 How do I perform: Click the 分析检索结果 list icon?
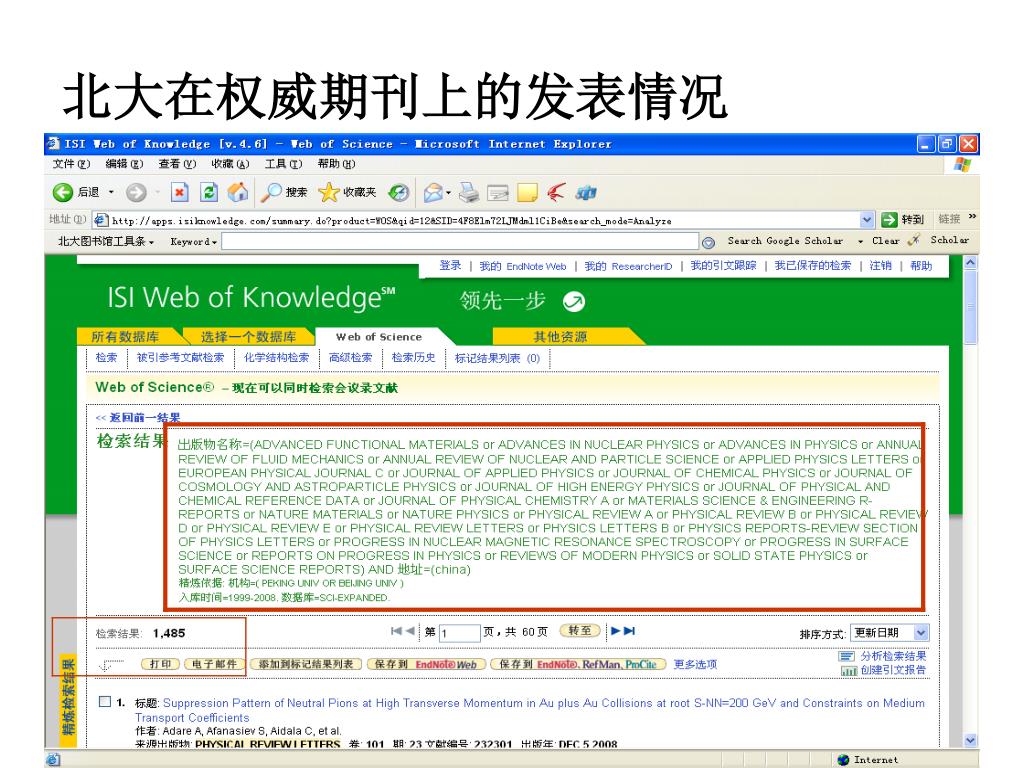[x=847, y=656]
